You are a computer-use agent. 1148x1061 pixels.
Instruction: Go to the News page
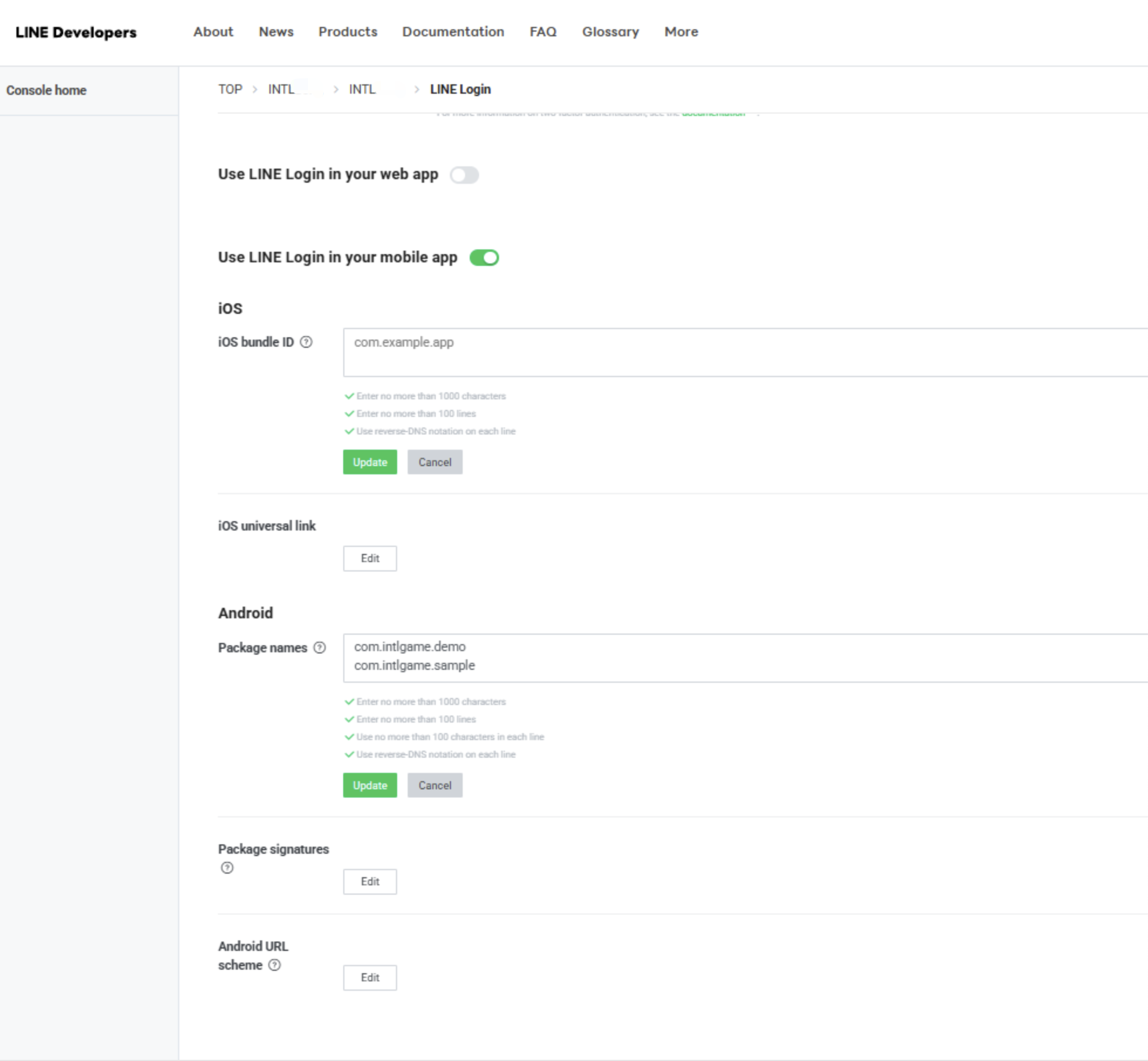(276, 32)
